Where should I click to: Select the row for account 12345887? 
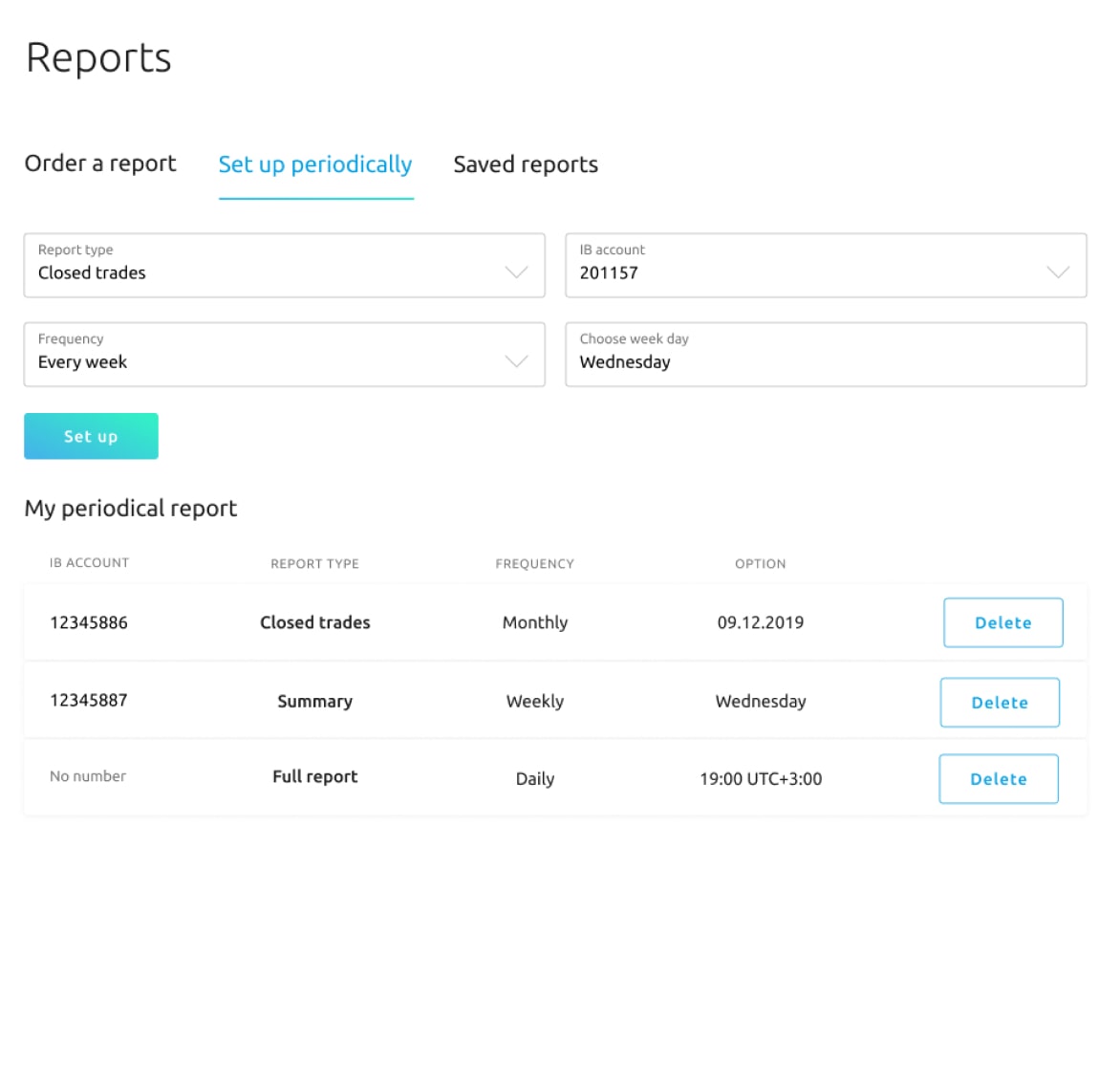(x=89, y=701)
